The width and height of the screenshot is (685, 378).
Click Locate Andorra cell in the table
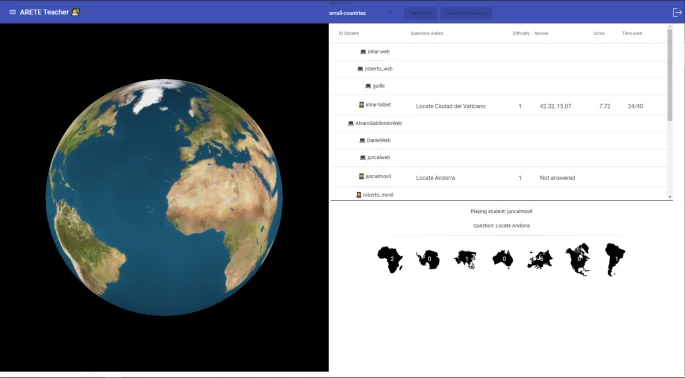(435, 178)
